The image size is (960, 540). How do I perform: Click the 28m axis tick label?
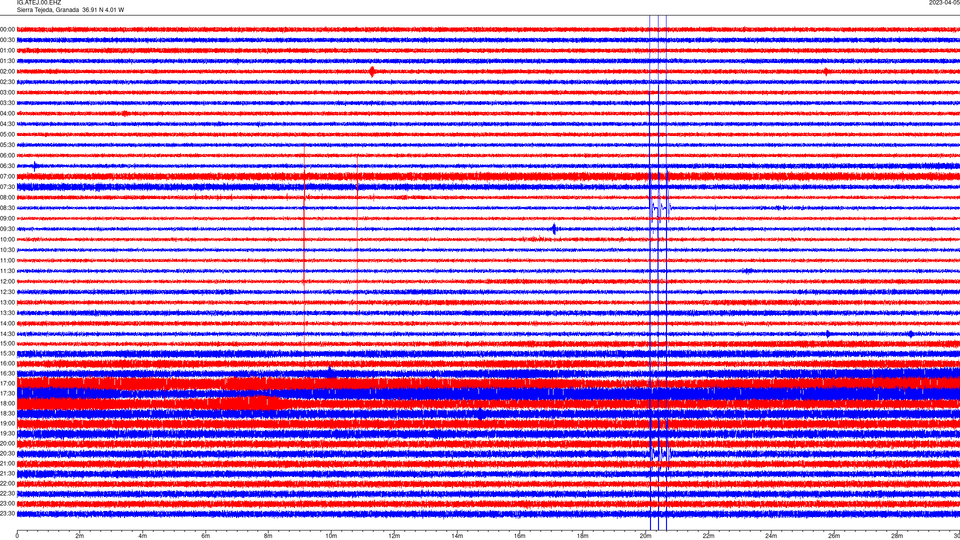896,536
